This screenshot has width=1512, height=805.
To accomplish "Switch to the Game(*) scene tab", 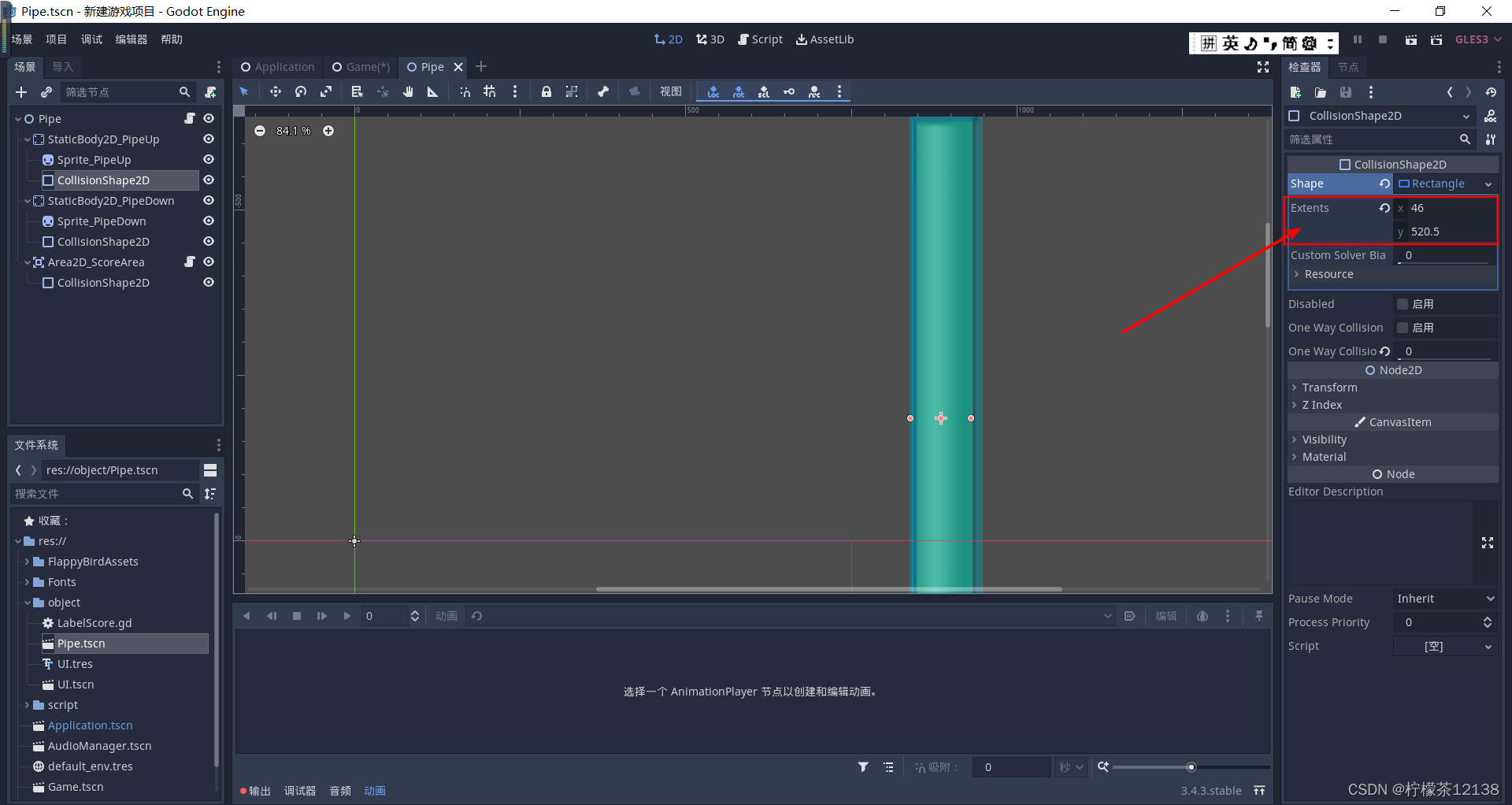I will pos(361,67).
